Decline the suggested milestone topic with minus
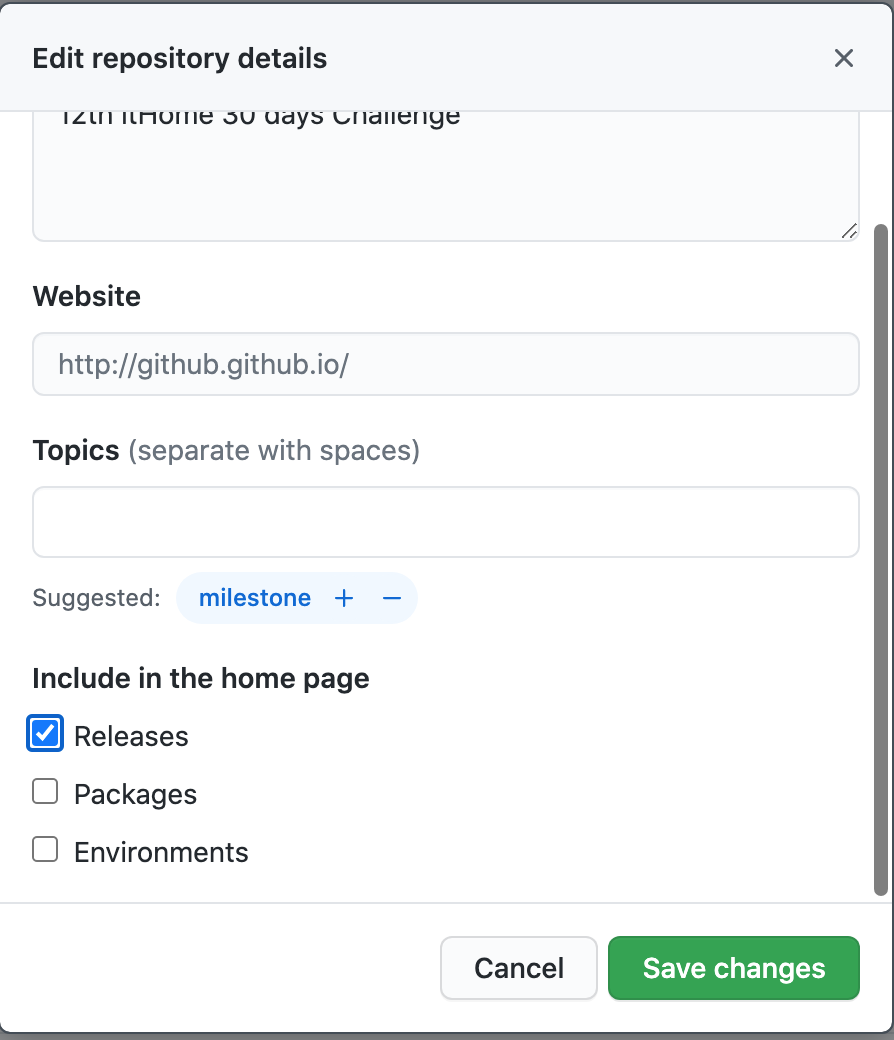Screen dimensions: 894x1040 click(x=392, y=598)
